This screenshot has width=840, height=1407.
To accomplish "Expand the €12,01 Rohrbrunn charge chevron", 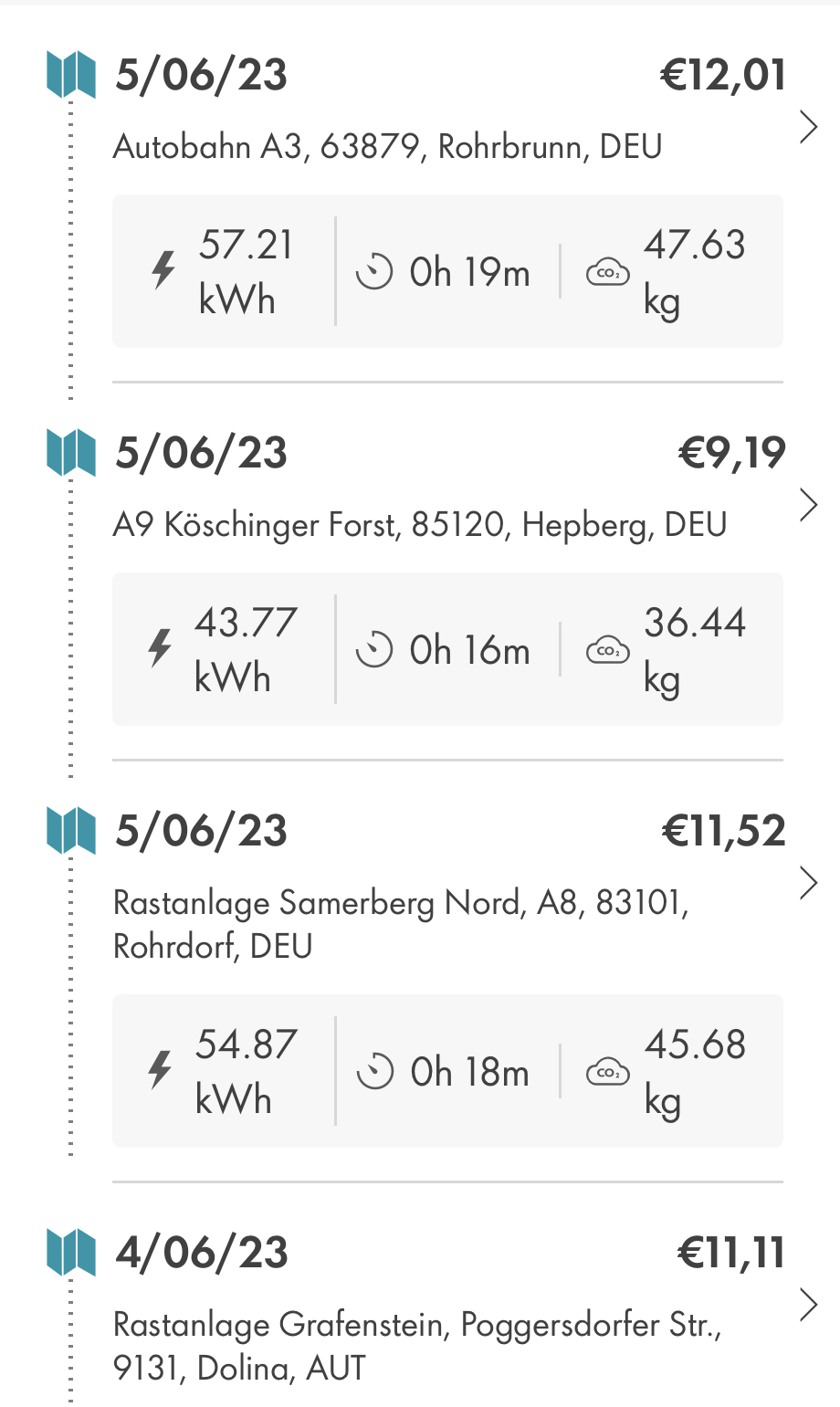I will point(808,128).
